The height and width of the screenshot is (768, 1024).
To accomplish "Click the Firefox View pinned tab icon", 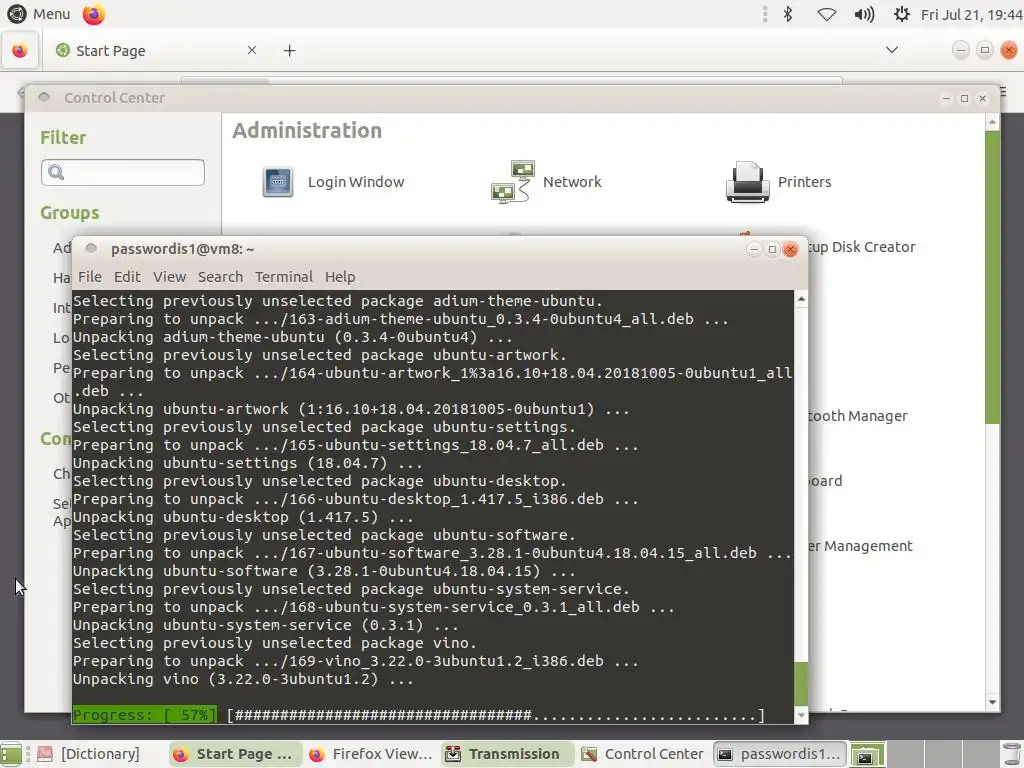I will pos(20,51).
